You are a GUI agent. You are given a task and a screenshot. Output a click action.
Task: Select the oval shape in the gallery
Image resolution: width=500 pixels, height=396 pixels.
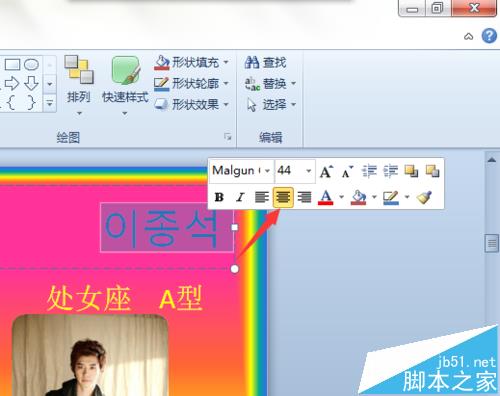32,64
